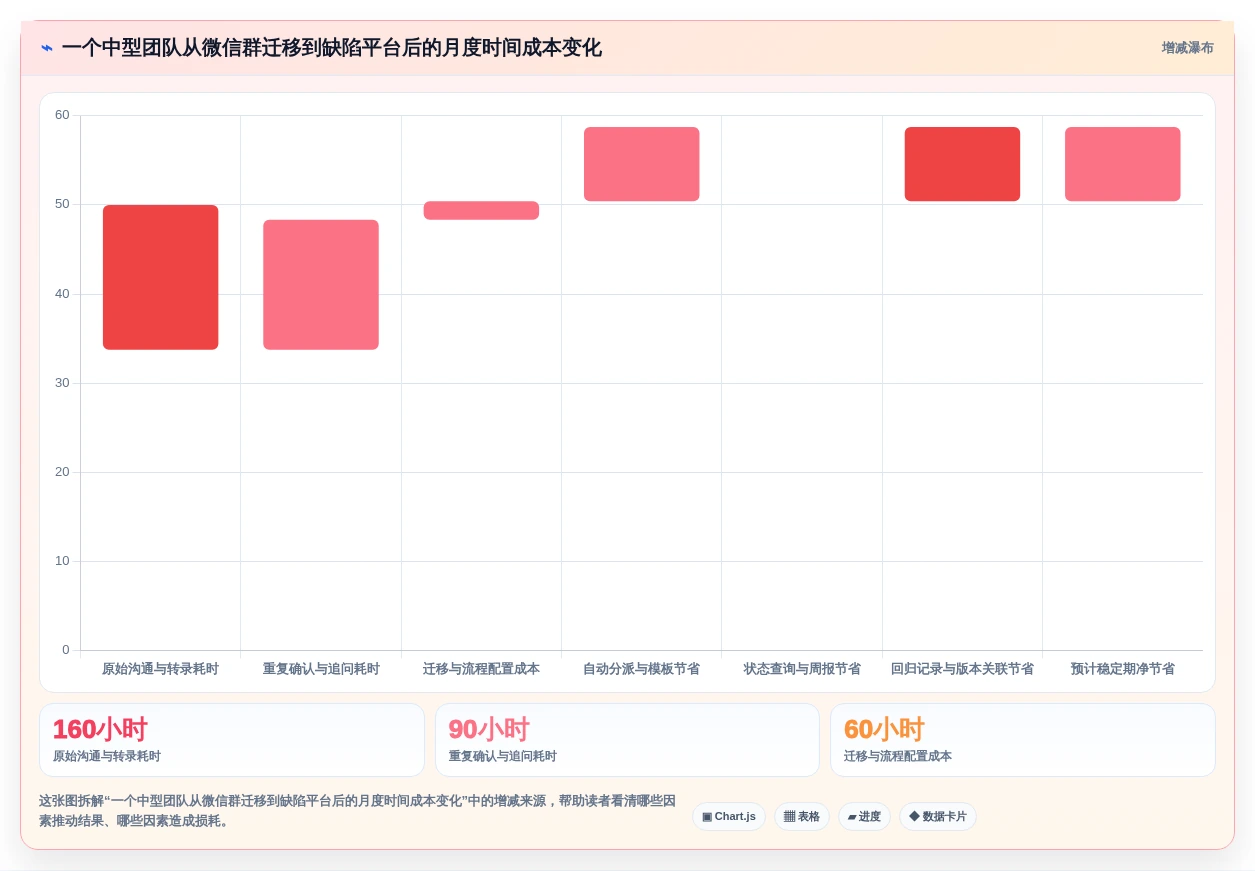Click the Chart.js tag chip

[x=729, y=817]
